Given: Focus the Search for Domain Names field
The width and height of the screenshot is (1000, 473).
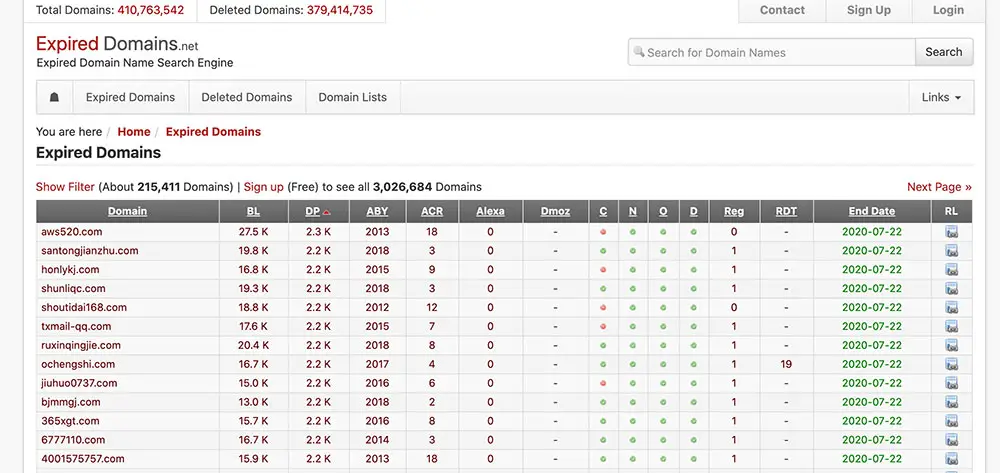Looking at the screenshot, I should [772, 52].
